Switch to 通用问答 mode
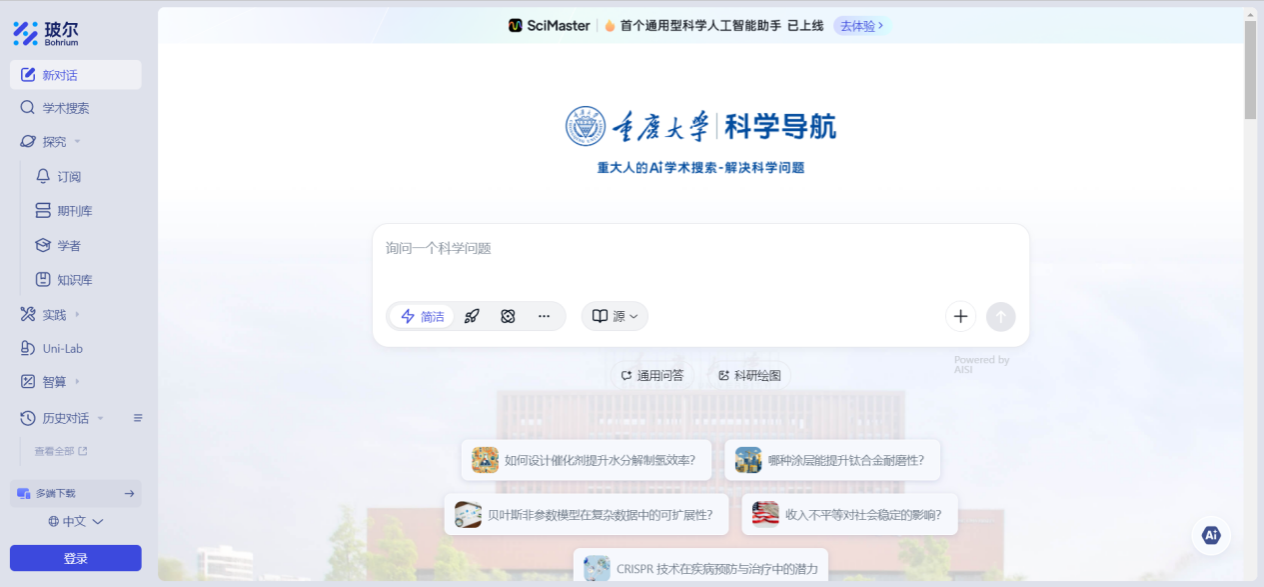 click(x=652, y=376)
